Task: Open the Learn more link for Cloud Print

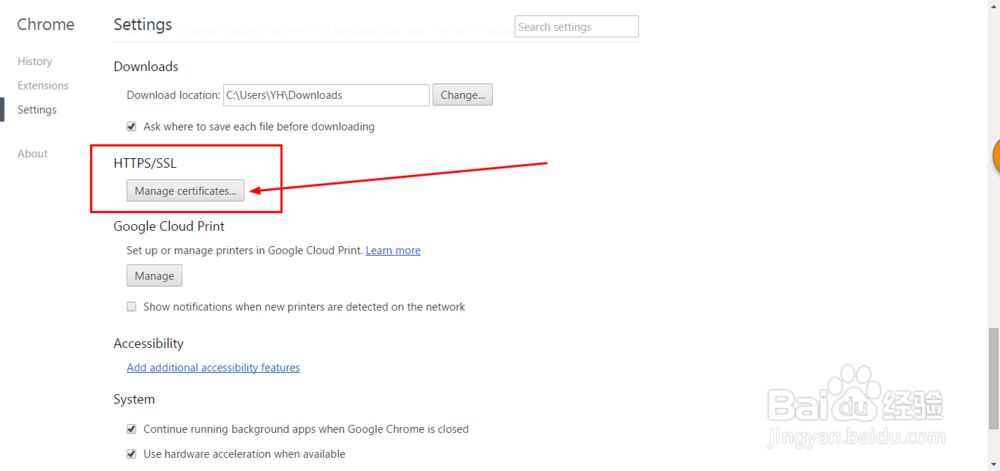Action: 393,250
